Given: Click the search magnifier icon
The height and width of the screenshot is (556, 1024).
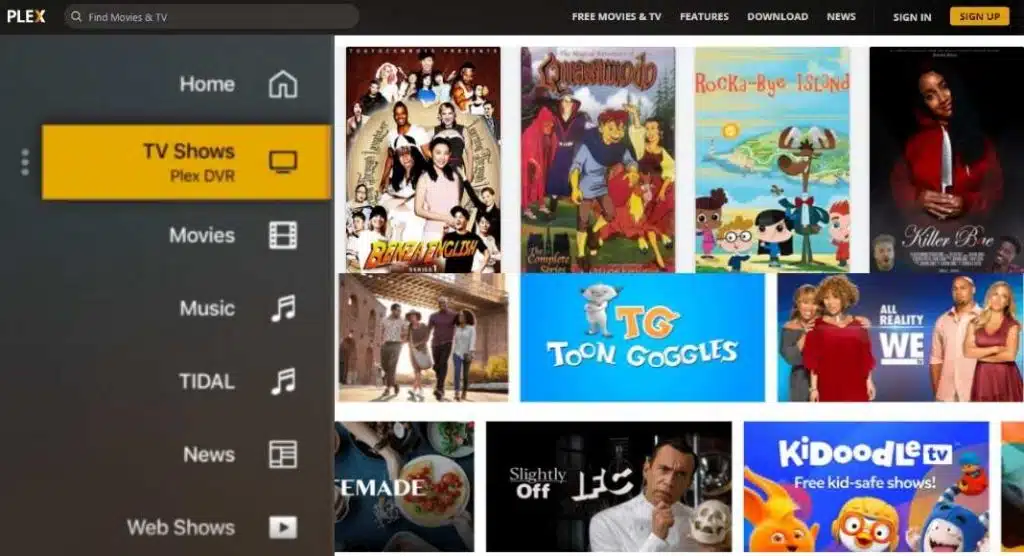Looking at the screenshot, I should coord(76,16).
